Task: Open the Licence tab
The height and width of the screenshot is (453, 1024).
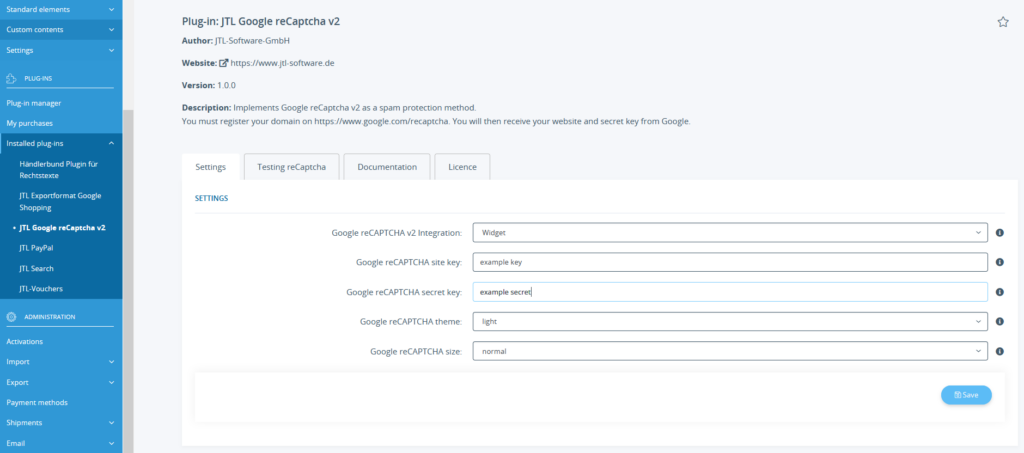Action: (462, 167)
